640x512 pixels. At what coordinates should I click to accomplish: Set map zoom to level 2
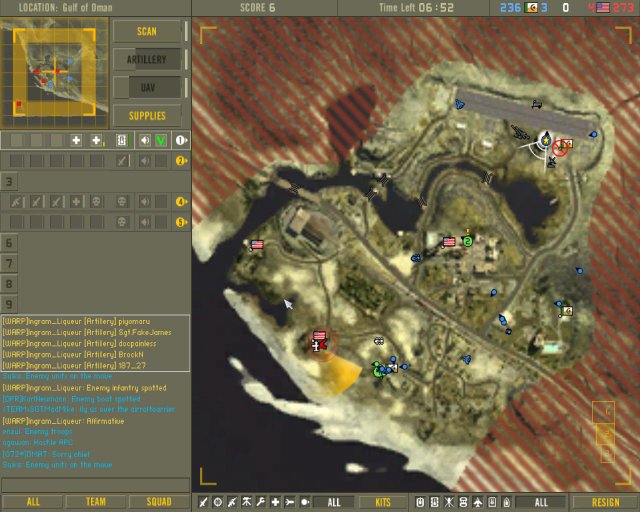coord(607,433)
